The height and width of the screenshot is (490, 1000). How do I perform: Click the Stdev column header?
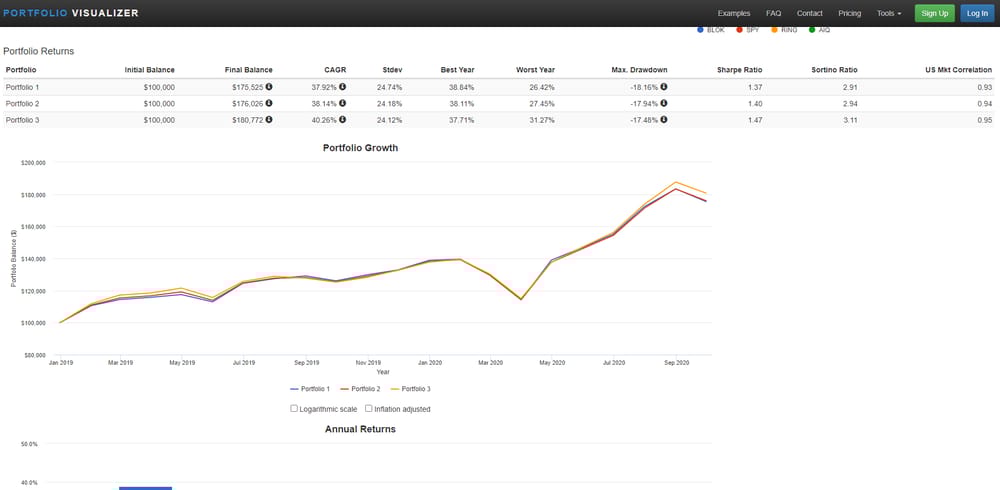tap(393, 70)
